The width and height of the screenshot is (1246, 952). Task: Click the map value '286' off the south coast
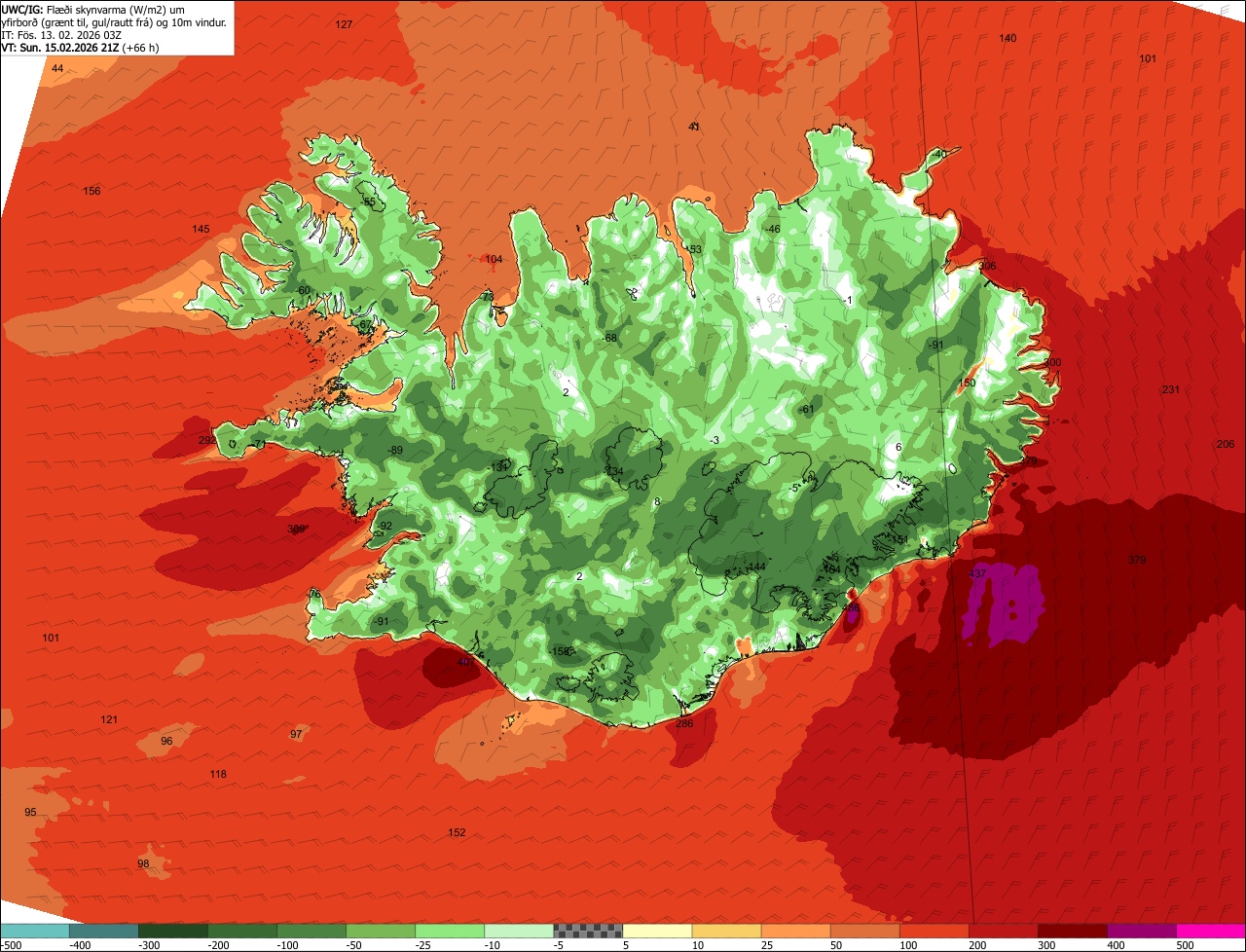(684, 724)
